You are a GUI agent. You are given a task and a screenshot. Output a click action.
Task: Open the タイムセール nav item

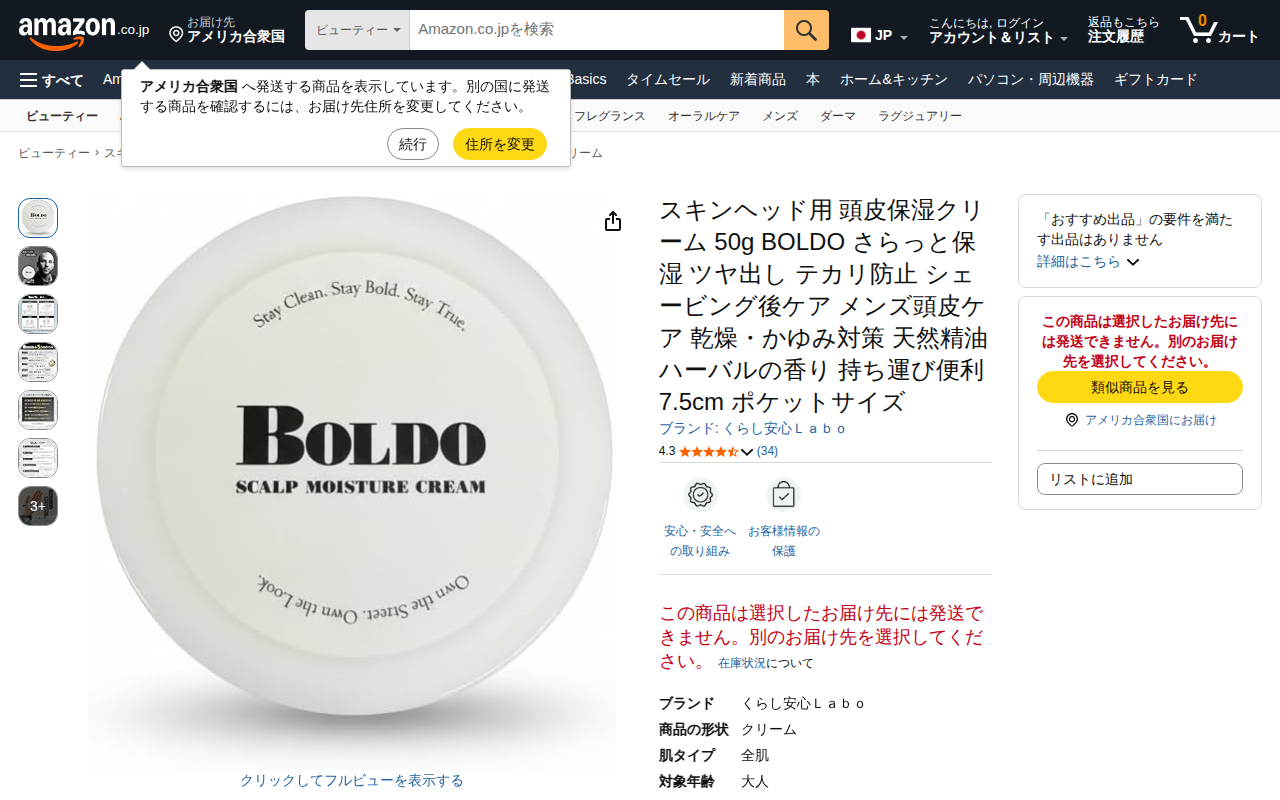point(668,80)
